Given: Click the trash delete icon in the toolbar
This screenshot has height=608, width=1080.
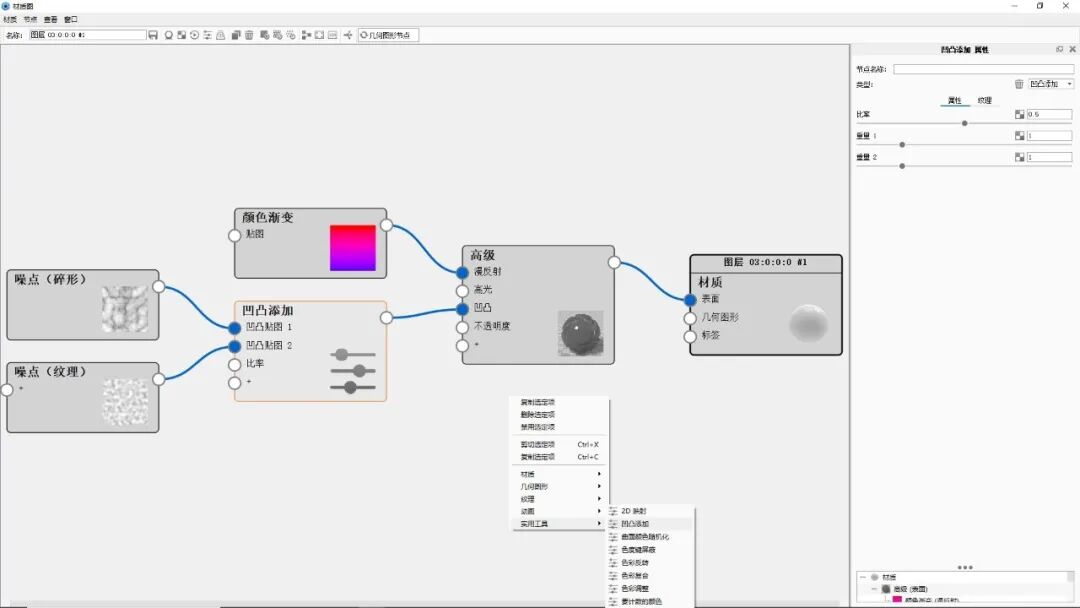Looking at the screenshot, I should (248, 34).
